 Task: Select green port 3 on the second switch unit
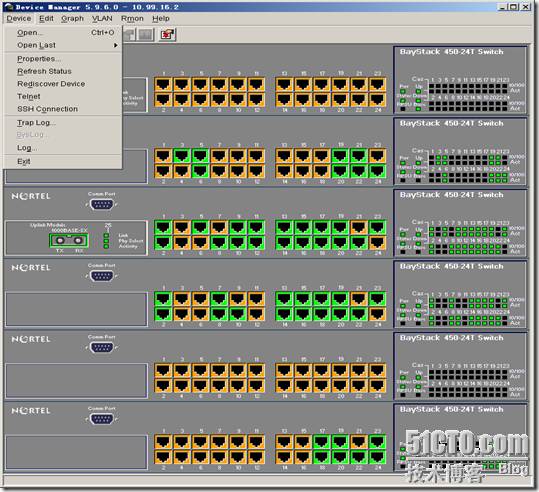(182, 156)
